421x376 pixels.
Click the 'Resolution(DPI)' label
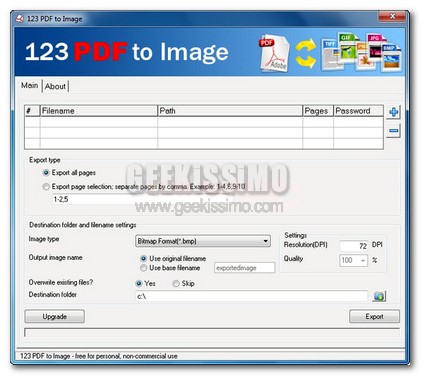tap(306, 245)
